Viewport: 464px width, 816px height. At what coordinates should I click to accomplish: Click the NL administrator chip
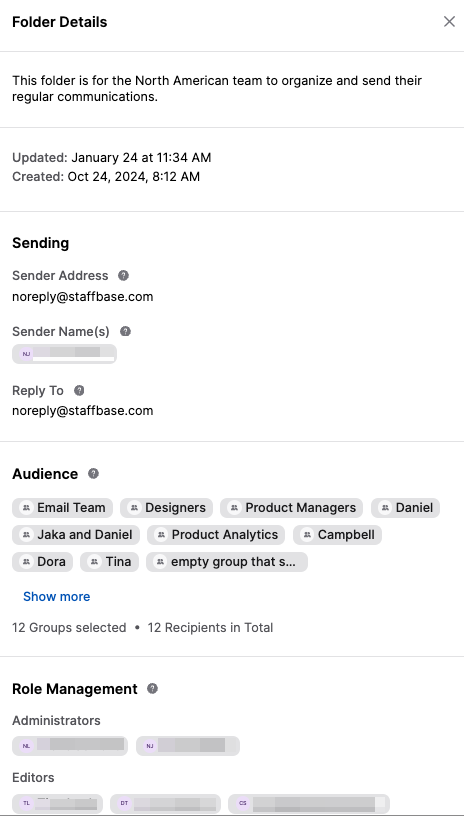[x=70, y=746]
